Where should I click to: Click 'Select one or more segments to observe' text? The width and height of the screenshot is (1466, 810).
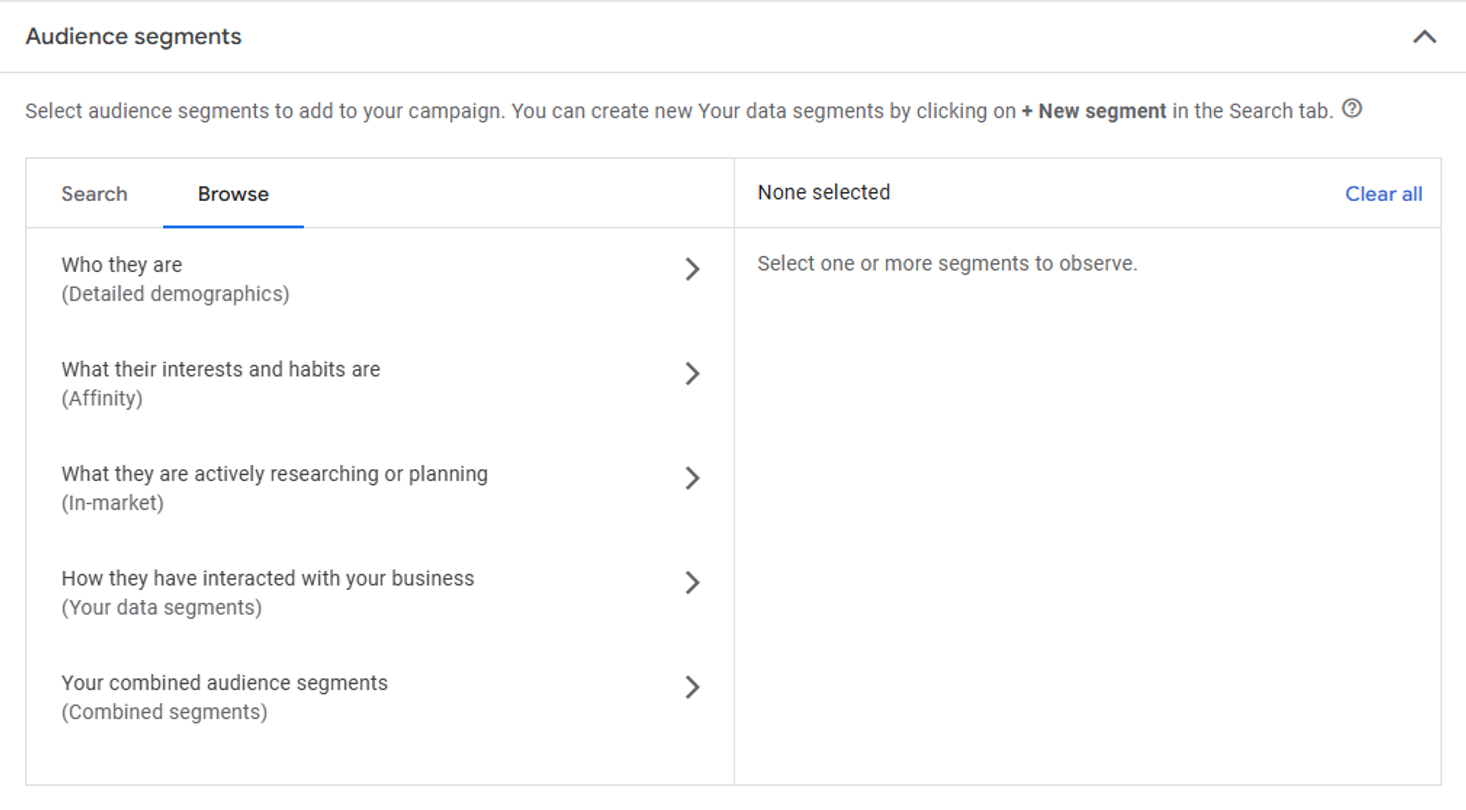[947, 264]
